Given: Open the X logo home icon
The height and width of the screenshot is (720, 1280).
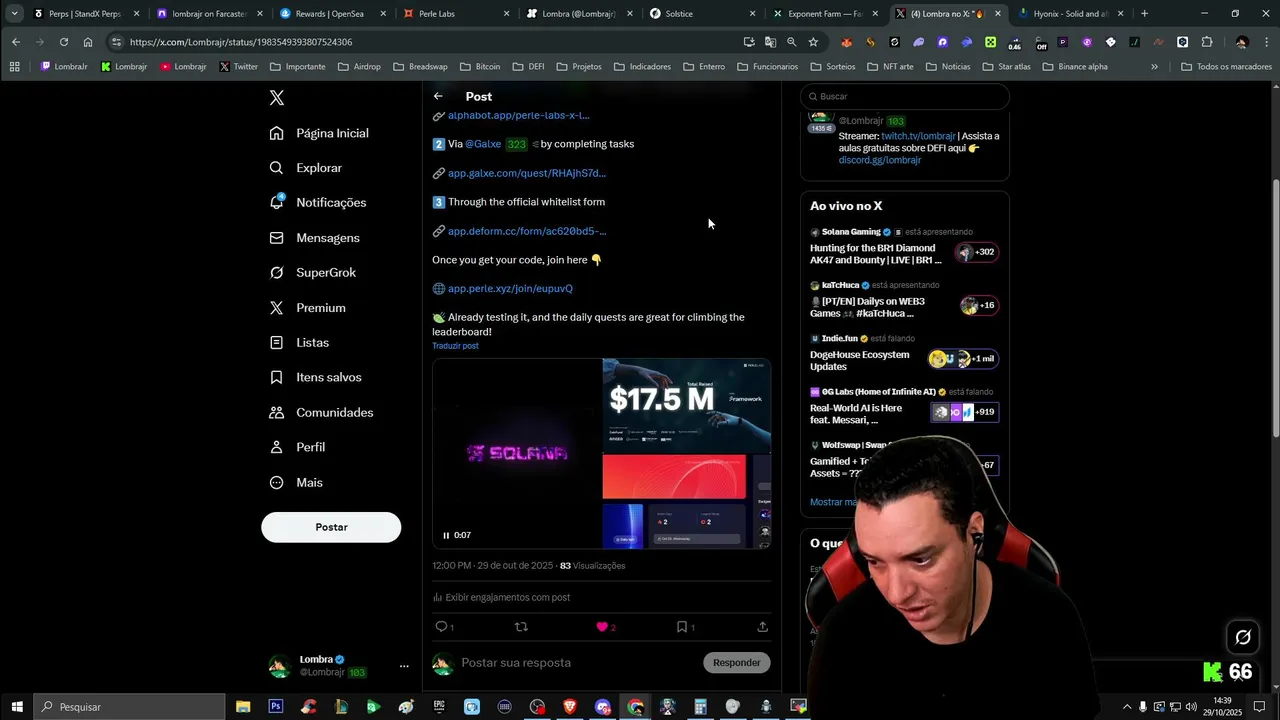Looking at the screenshot, I should tap(277, 98).
